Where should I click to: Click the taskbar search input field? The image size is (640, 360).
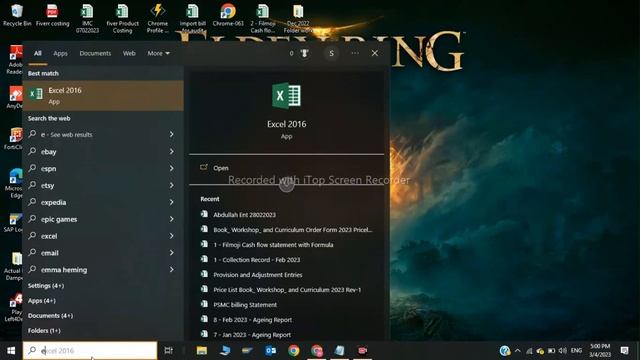tap(90, 350)
